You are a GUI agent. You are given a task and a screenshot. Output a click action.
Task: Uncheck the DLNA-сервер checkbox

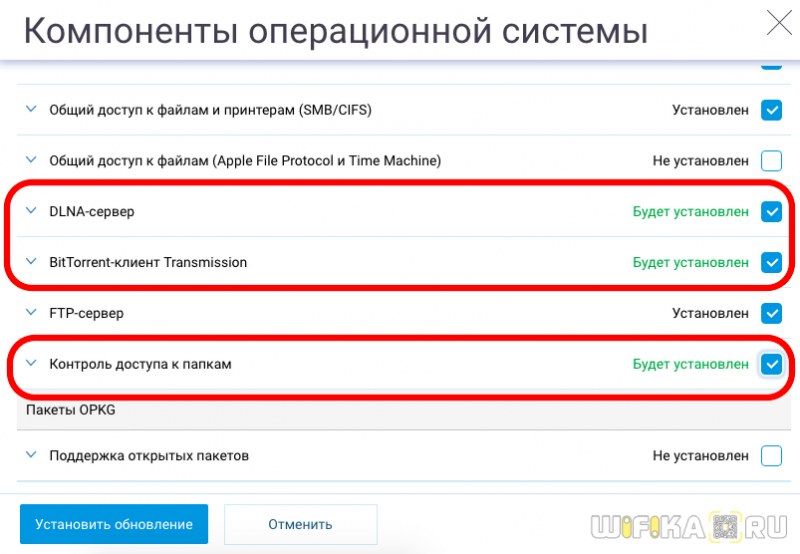(771, 211)
